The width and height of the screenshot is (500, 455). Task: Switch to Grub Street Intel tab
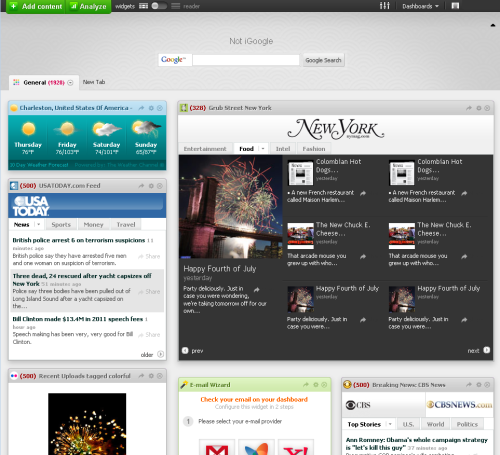pos(283,149)
